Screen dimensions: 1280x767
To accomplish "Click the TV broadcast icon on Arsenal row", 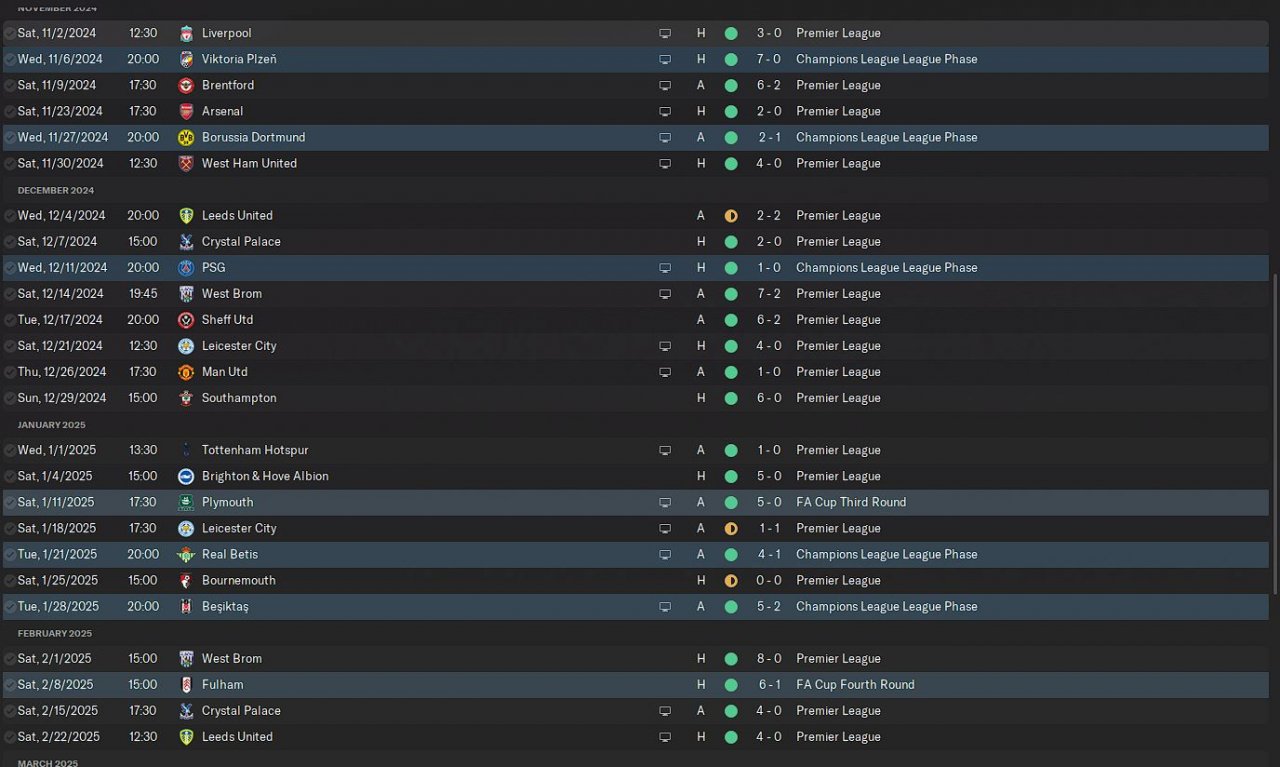I will coord(665,111).
